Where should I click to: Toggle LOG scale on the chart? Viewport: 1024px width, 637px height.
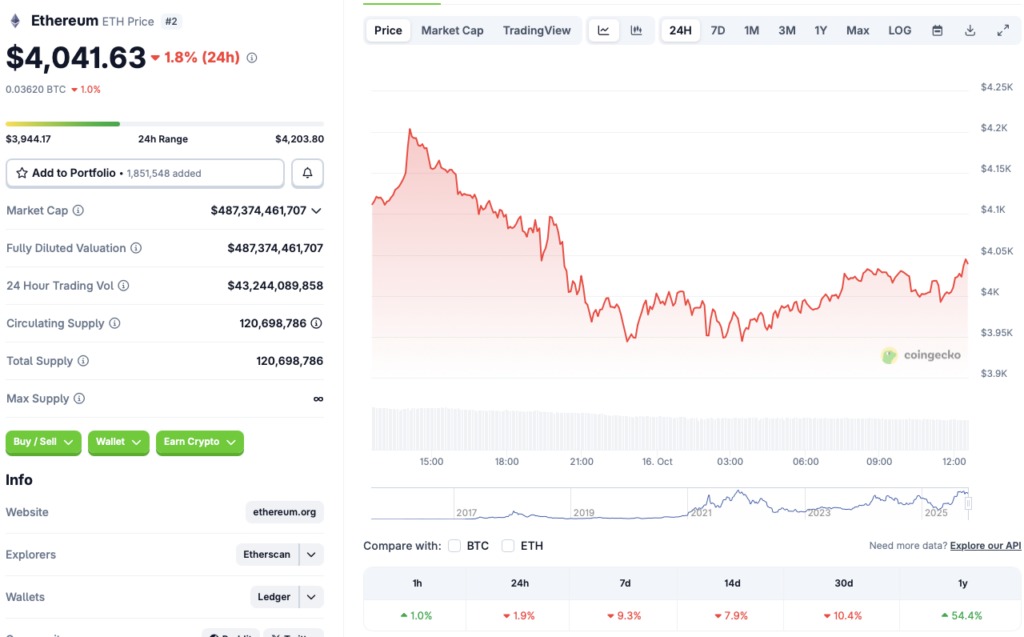pos(900,30)
